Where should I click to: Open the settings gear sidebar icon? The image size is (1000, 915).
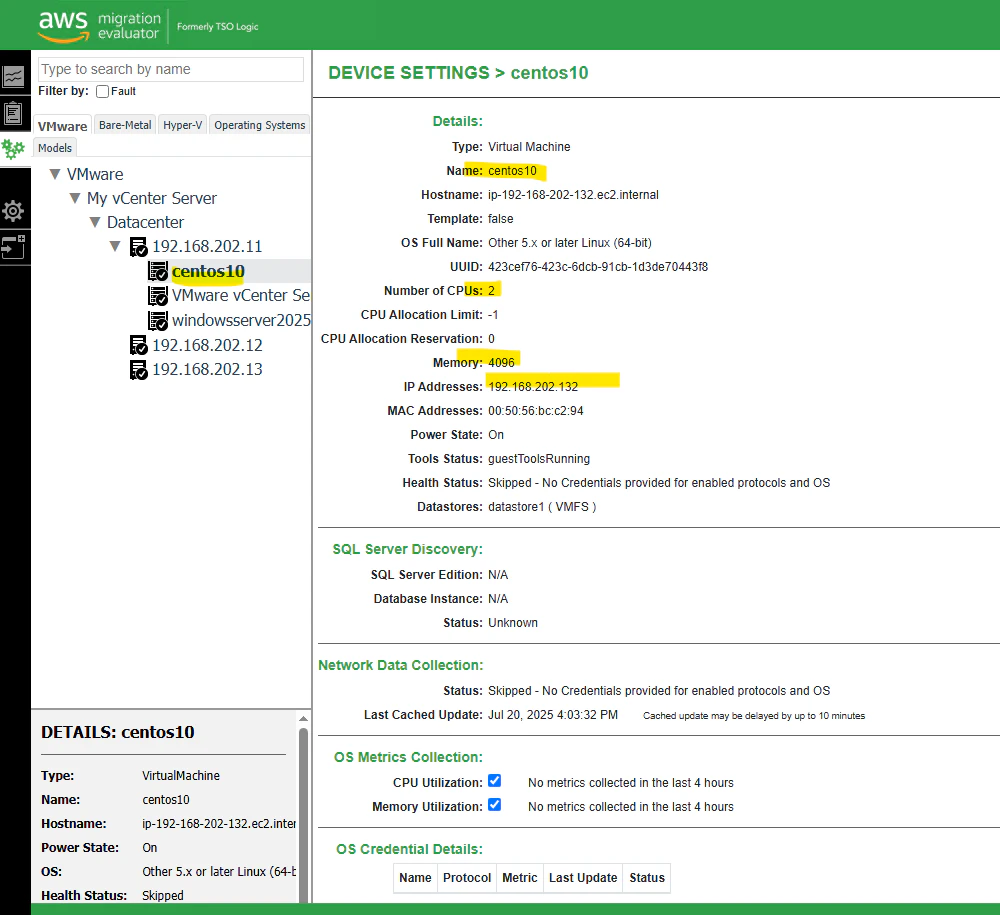pos(13,210)
